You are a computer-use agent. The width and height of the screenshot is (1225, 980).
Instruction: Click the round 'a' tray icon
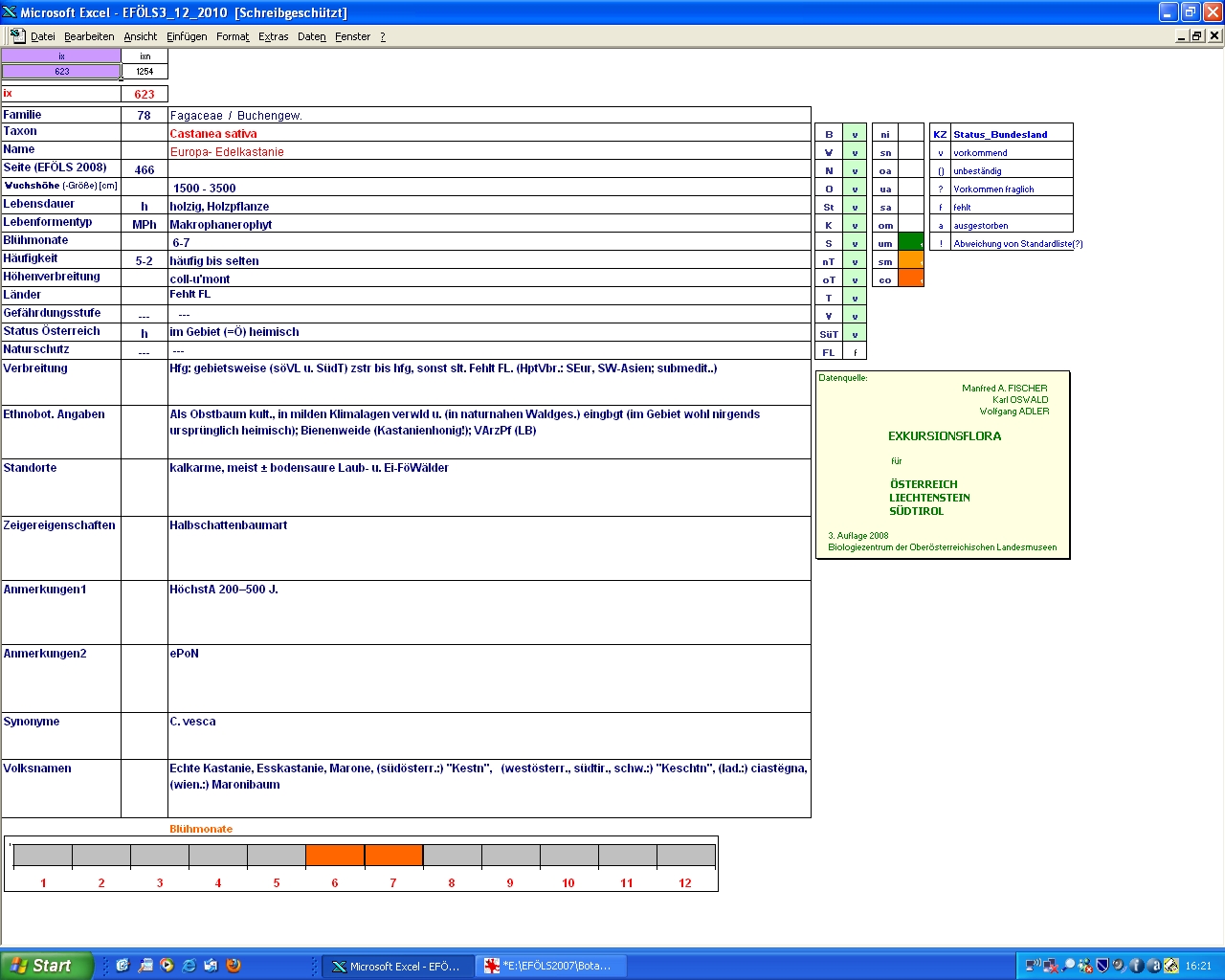tap(1153, 966)
